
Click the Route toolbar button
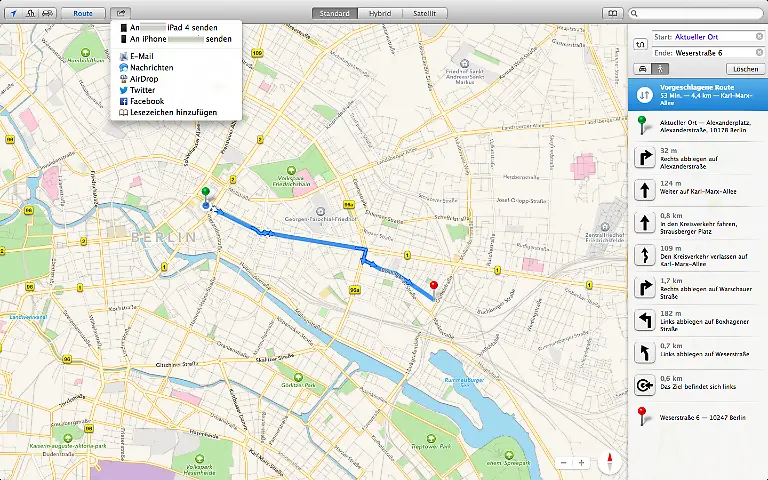click(83, 13)
